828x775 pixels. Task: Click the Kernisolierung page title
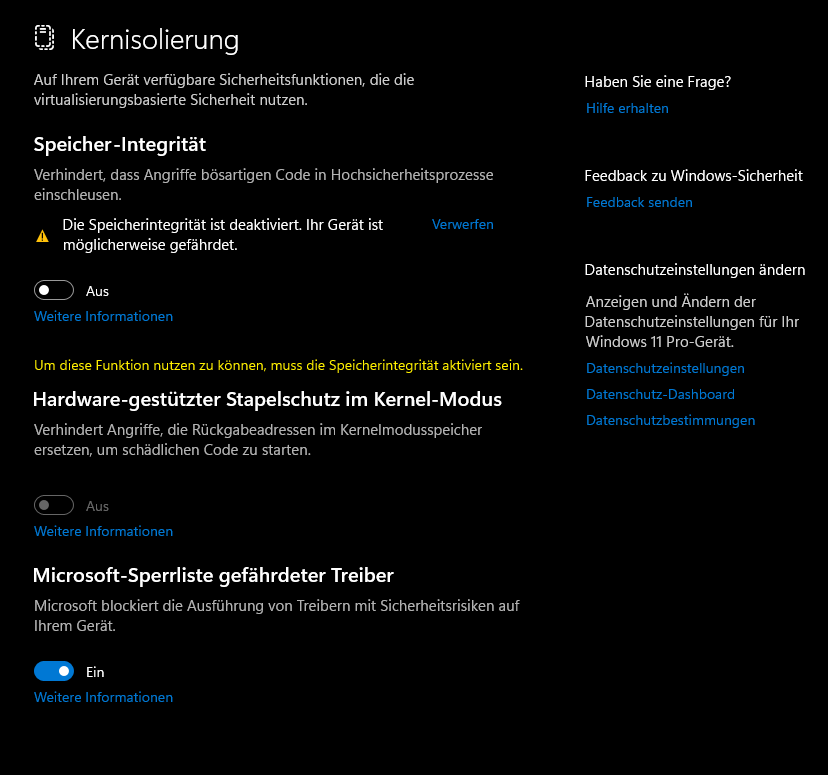pyautogui.click(x=155, y=40)
